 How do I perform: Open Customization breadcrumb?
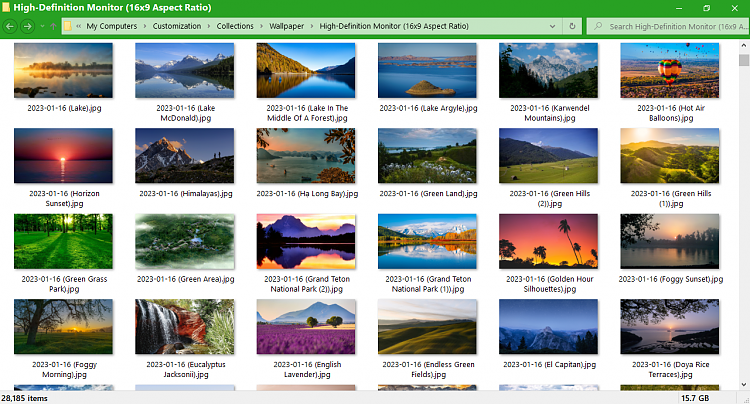pos(176,26)
